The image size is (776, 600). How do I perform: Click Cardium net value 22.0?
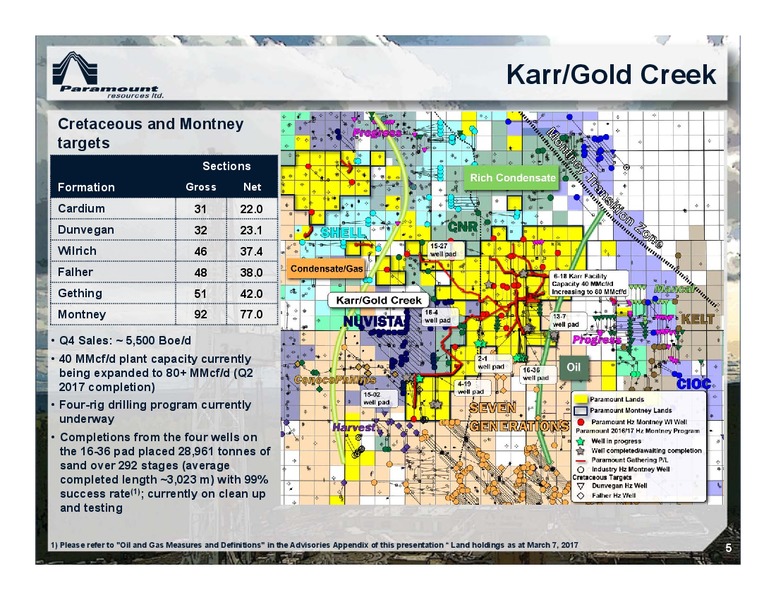(x=251, y=209)
